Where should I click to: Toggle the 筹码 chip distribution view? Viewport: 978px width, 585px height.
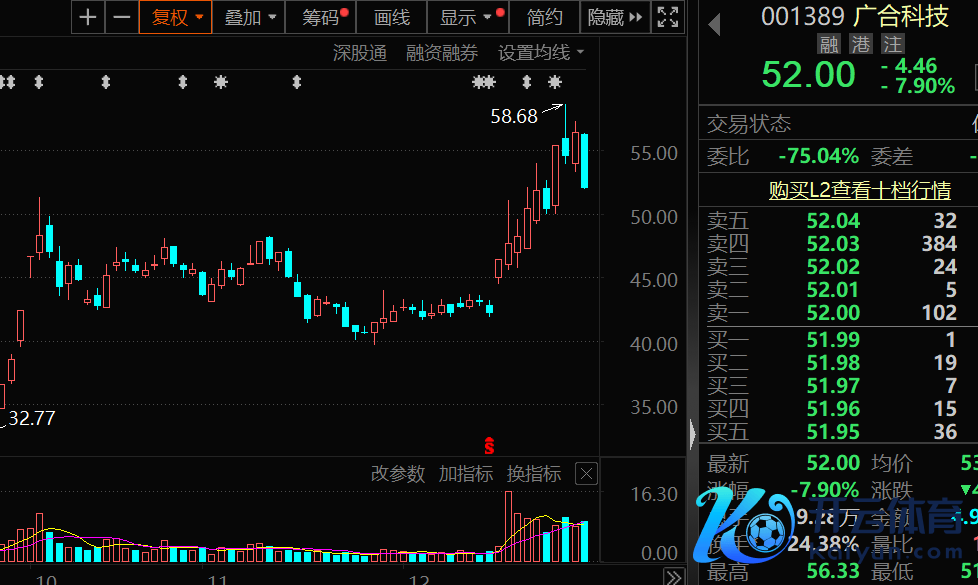pos(321,17)
